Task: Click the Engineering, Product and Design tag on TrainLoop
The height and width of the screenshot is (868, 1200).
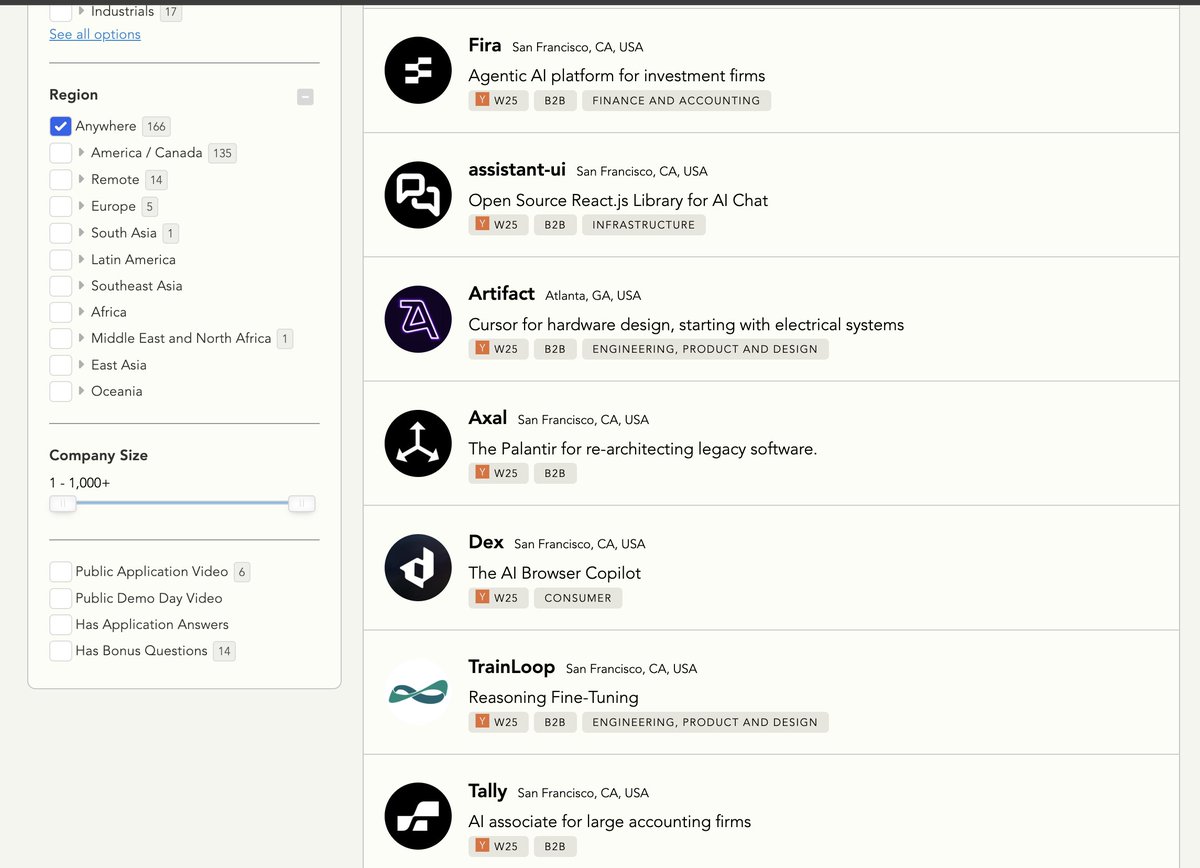Action: pyautogui.click(x=705, y=722)
